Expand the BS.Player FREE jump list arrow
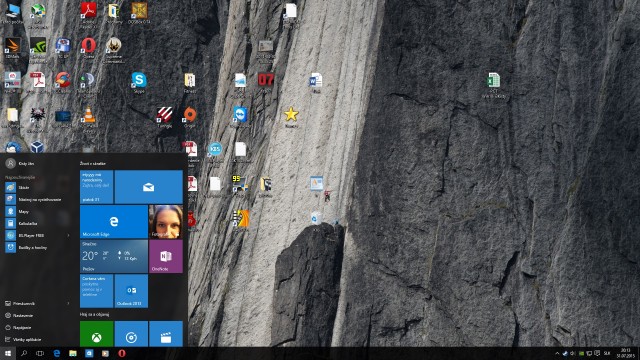Screen dimensions: 640x360 coord(68,236)
